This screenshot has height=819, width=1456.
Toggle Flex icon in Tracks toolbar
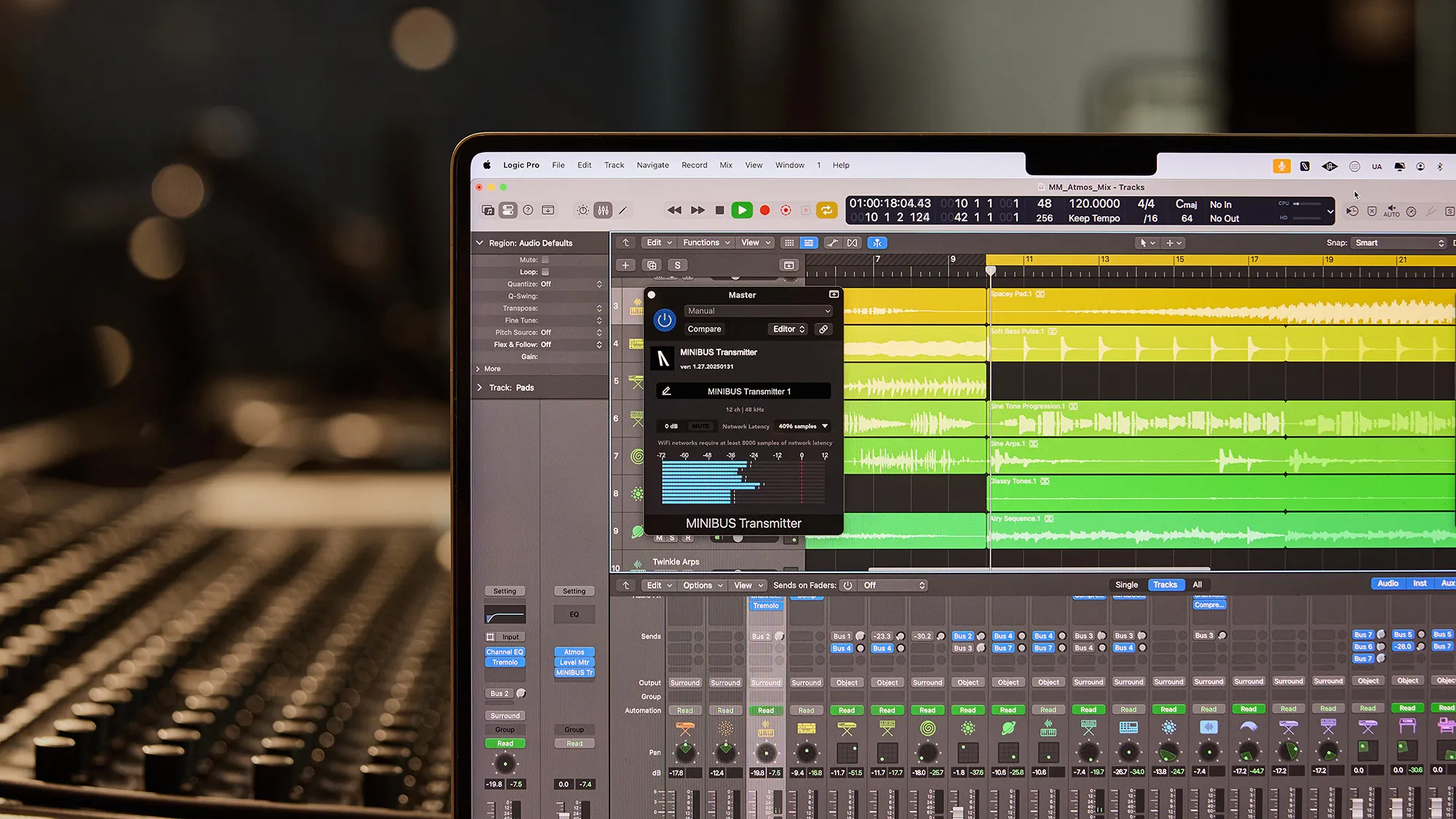(852, 243)
